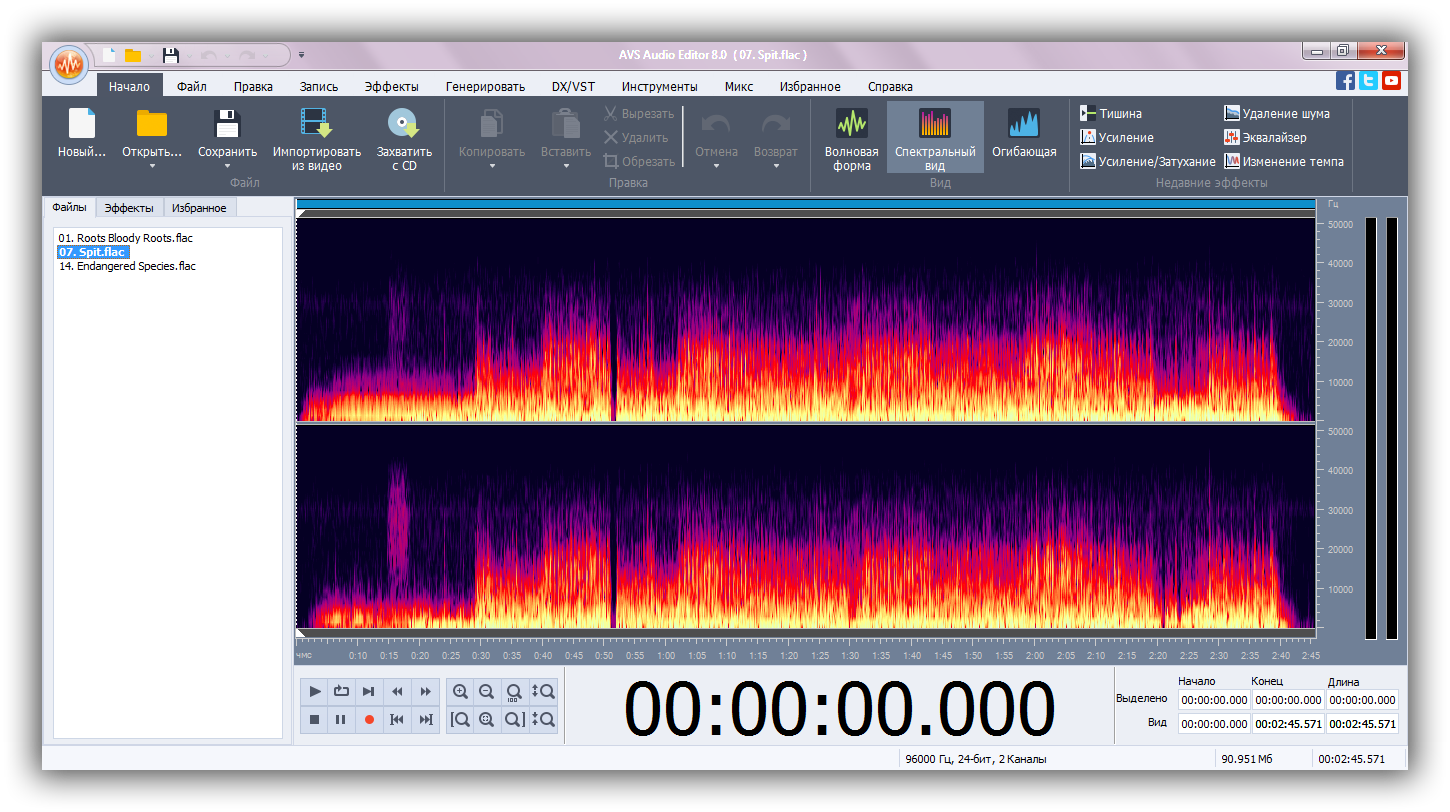The height and width of the screenshot is (812, 1450).
Task: Open the Эффекты ribbon tab
Action: (x=391, y=87)
